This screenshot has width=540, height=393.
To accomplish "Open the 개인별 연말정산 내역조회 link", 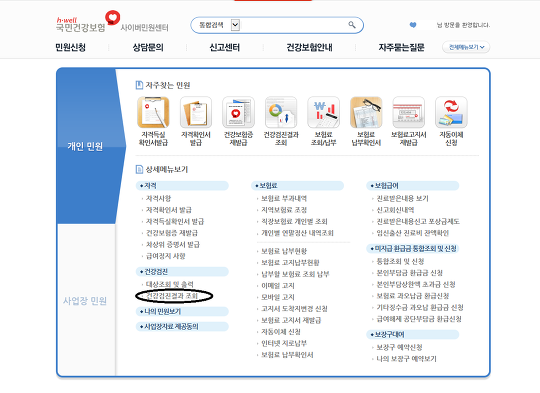I will coord(297,233).
